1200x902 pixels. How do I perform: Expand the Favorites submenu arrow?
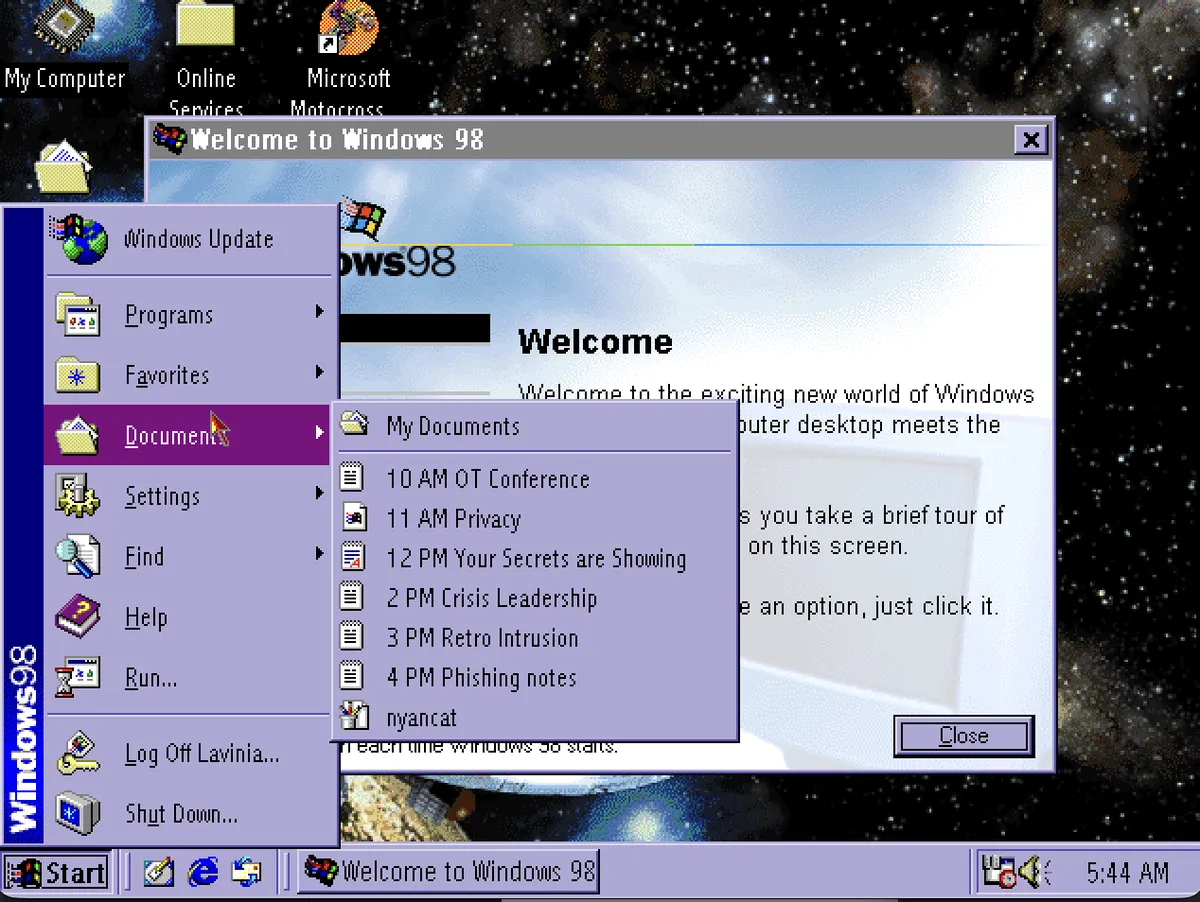click(x=320, y=373)
